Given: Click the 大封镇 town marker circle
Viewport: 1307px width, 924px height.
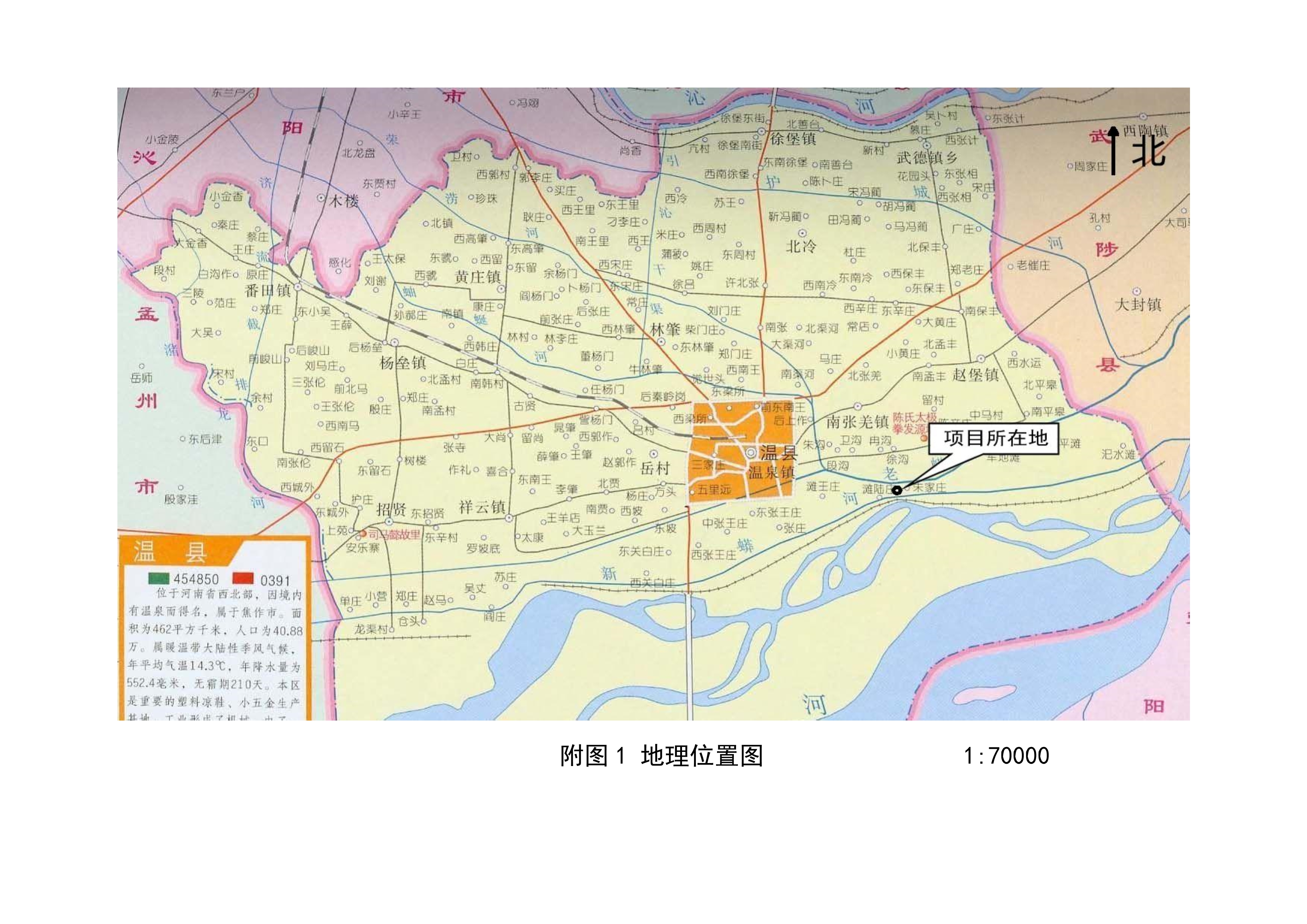Looking at the screenshot, I should pos(1137,291).
